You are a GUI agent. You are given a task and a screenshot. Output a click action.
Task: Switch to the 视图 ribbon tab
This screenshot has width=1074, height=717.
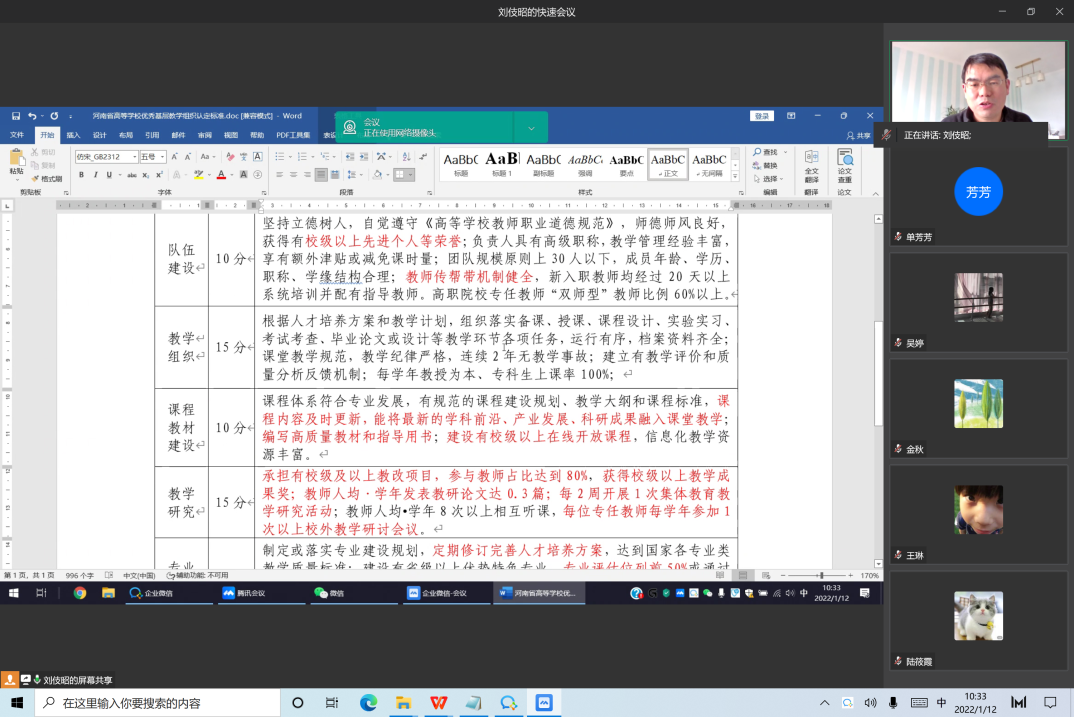(231, 135)
